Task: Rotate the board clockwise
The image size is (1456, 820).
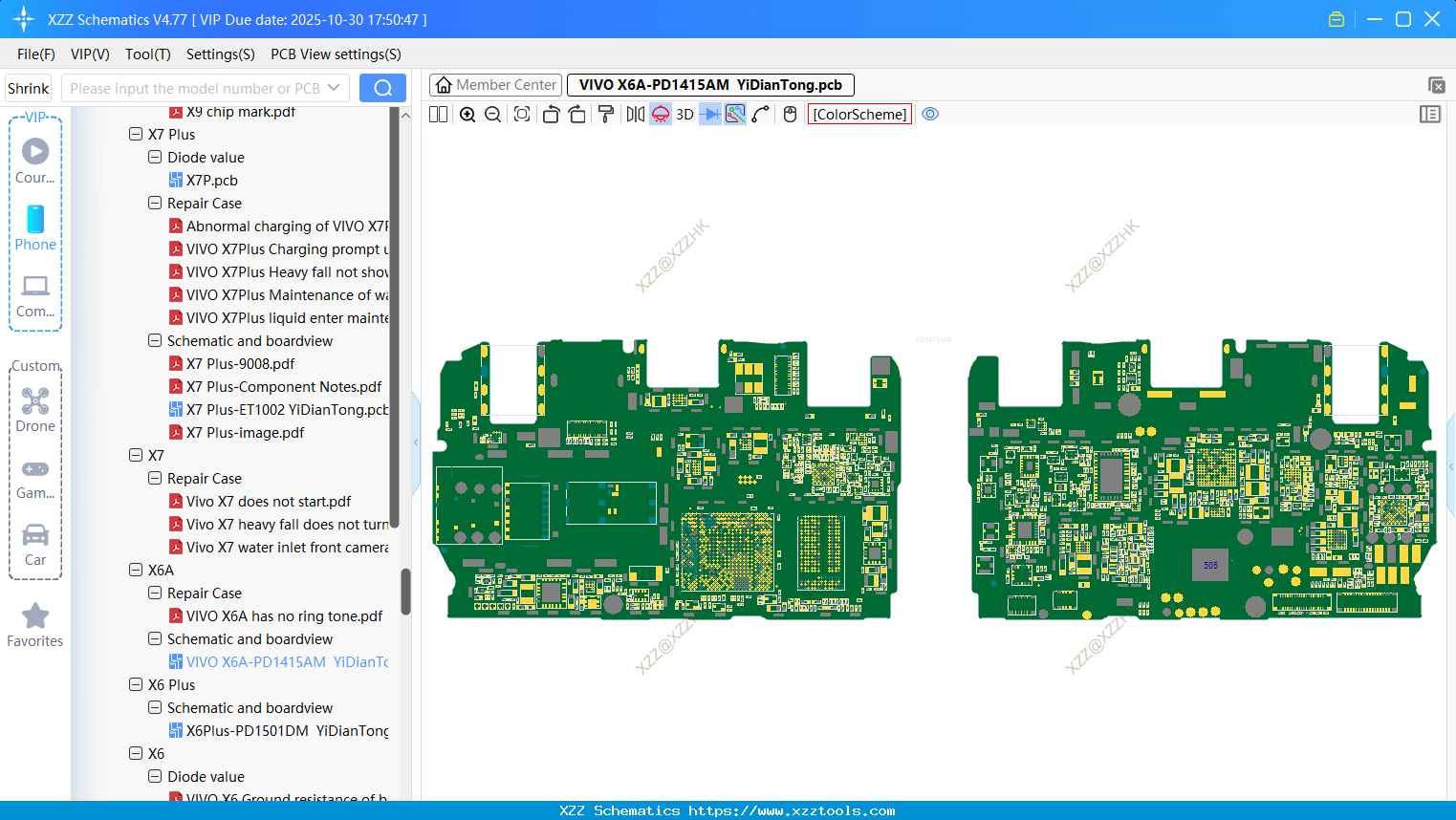Action: click(577, 115)
